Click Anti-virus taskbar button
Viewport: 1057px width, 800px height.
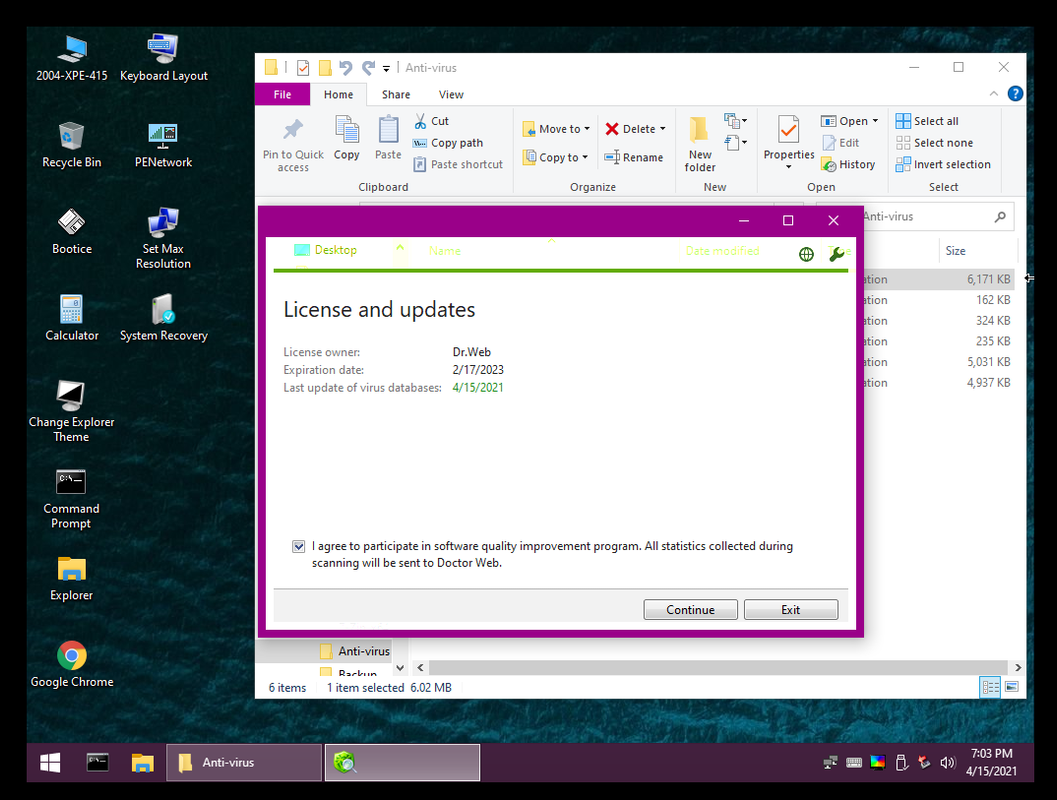[244, 762]
